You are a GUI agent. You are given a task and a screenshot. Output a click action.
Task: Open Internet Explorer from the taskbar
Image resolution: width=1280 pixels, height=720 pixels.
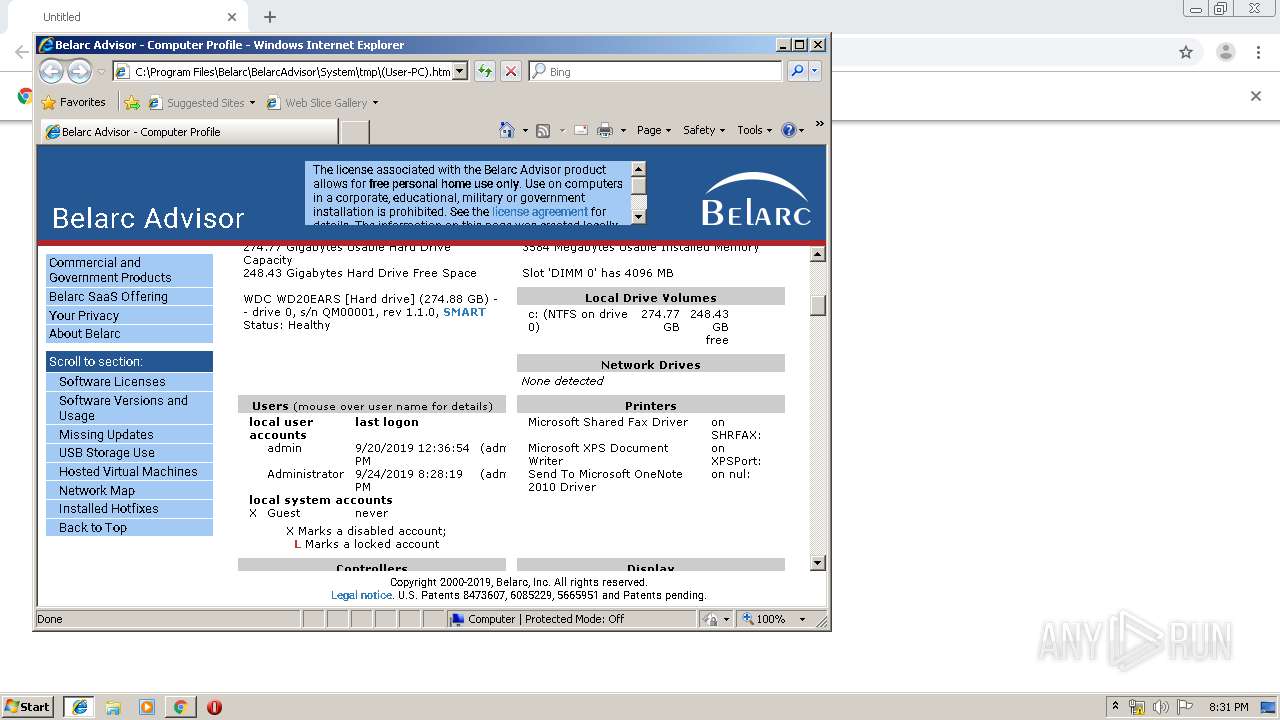79,707
